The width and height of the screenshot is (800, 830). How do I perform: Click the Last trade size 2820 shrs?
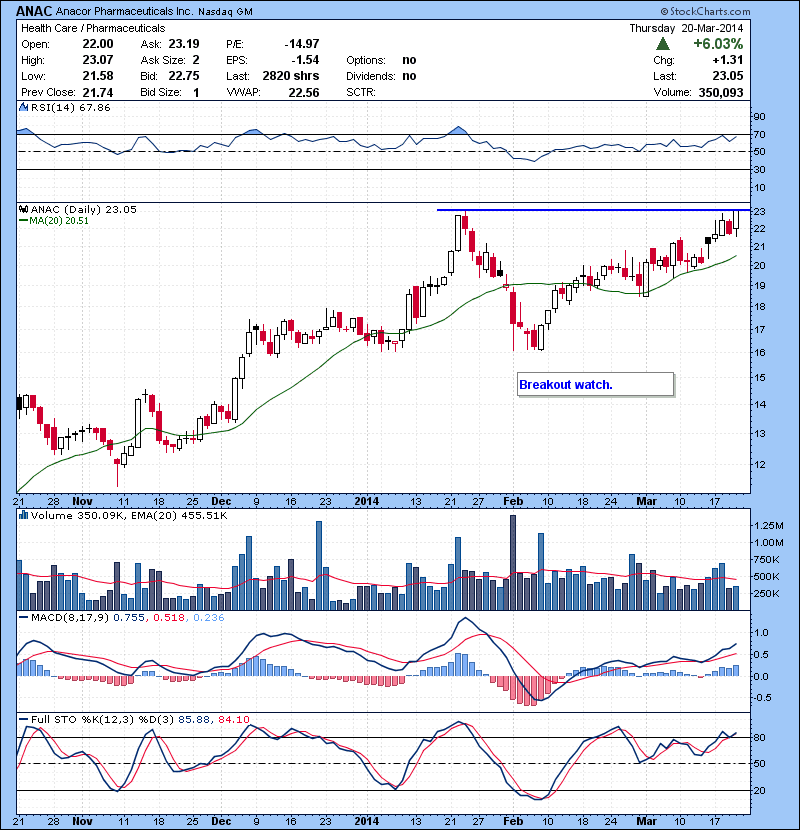point(291,76)
